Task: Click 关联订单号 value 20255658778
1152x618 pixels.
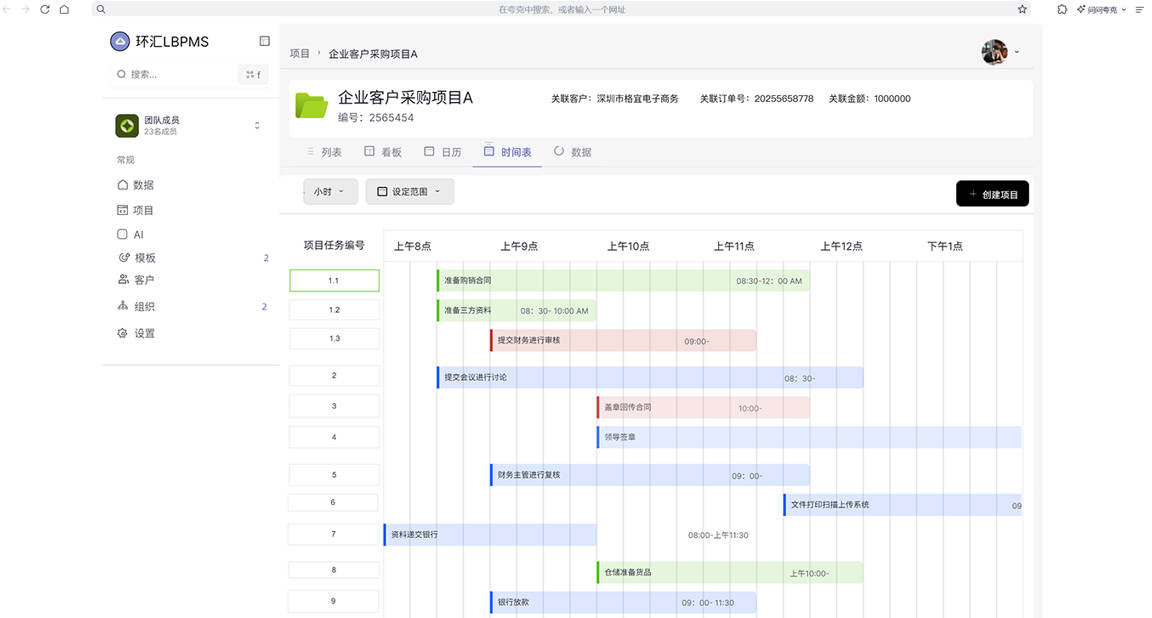Action: (x=783, y=98)
